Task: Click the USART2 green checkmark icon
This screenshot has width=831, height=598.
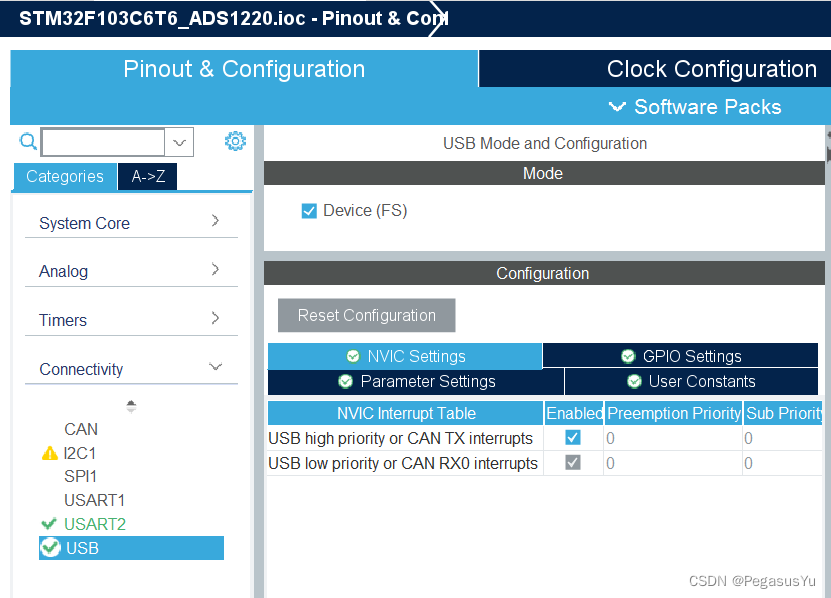Action: [x=49, y=524]
